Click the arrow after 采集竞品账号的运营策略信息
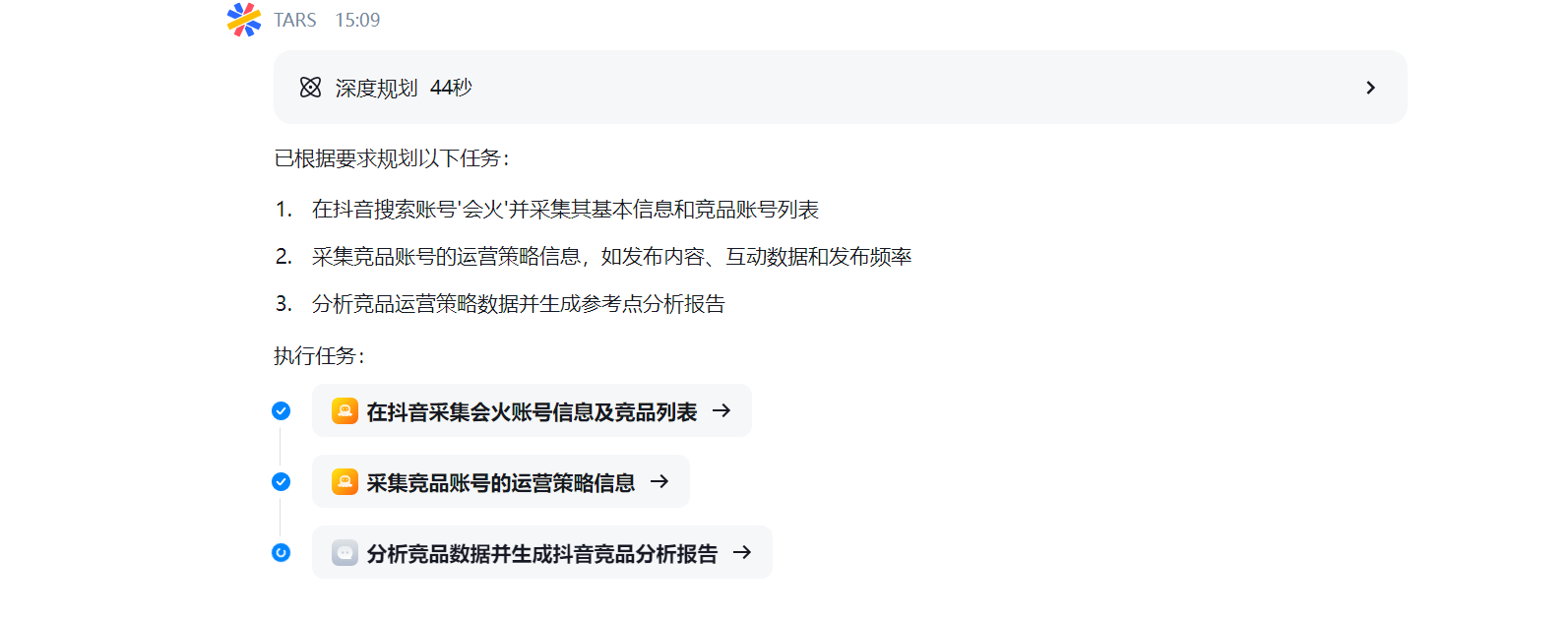1568x619 pixels. click(x=659, y=482)
